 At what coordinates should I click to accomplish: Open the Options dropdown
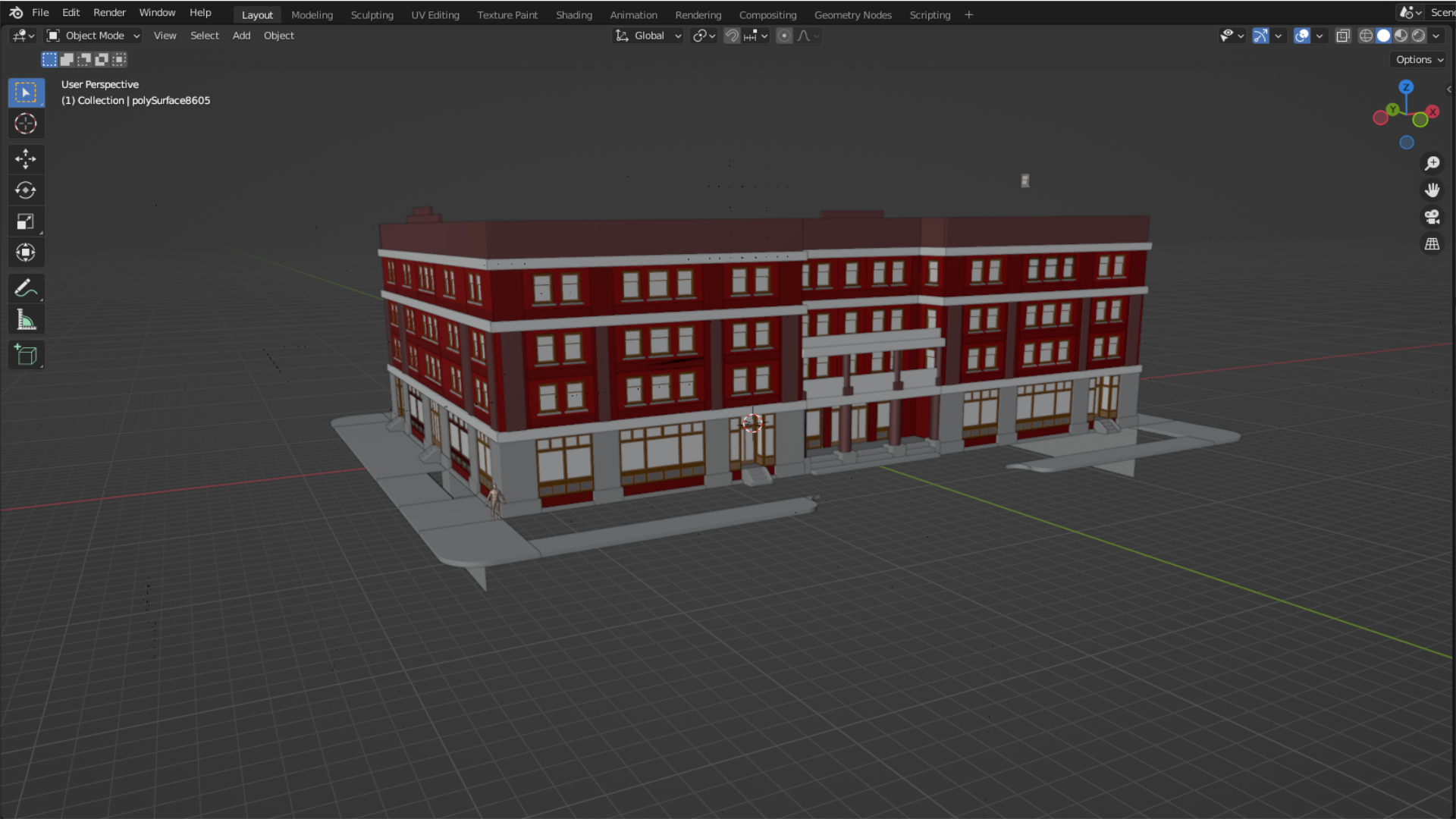click(x=1420, y=60)
